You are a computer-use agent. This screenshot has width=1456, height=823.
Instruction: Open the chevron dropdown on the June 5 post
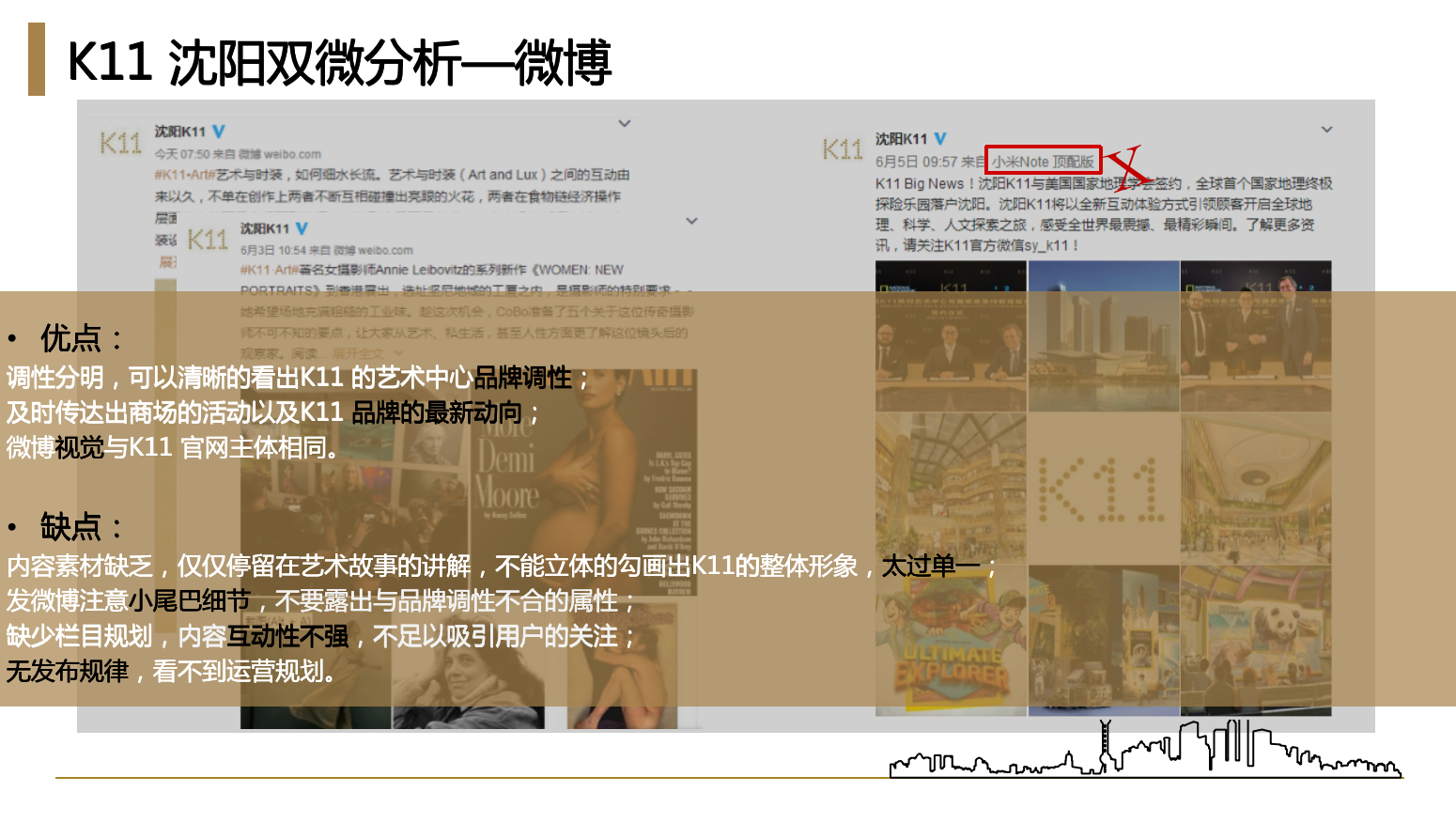[1327, 129]
